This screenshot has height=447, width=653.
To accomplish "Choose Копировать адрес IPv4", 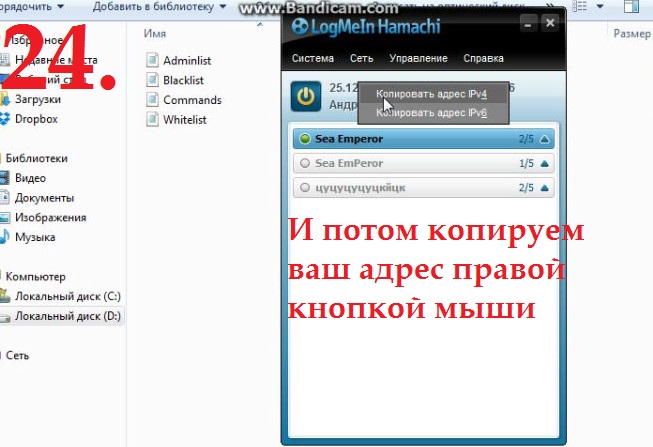I will (433, 94).
